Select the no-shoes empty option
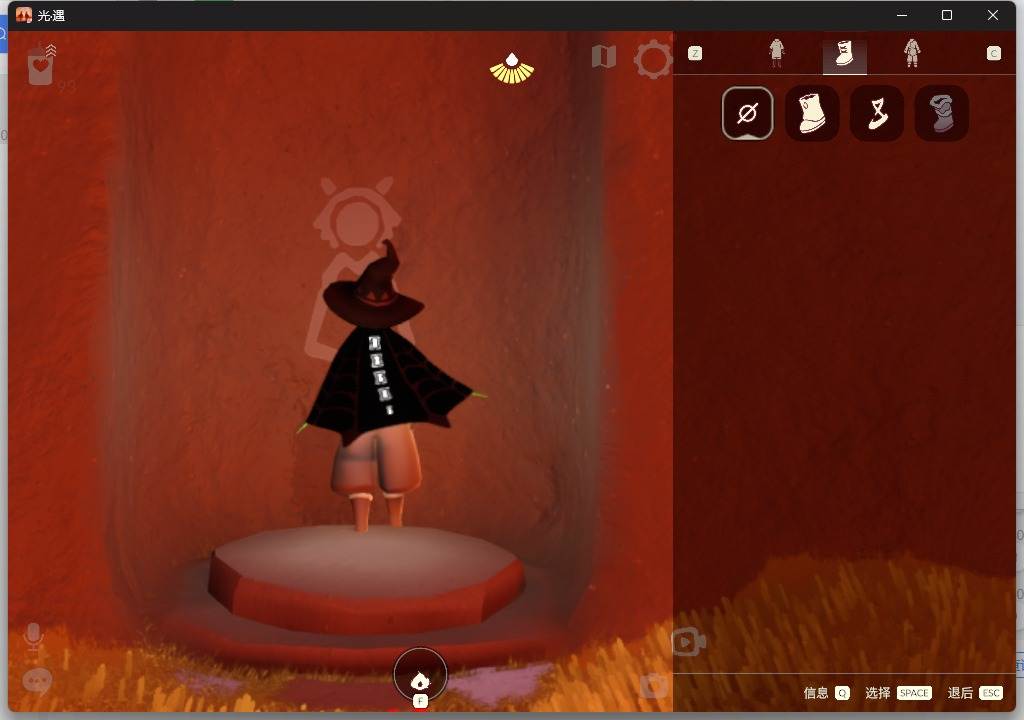Screen dimensions: 1024x720 coord(747,113)
